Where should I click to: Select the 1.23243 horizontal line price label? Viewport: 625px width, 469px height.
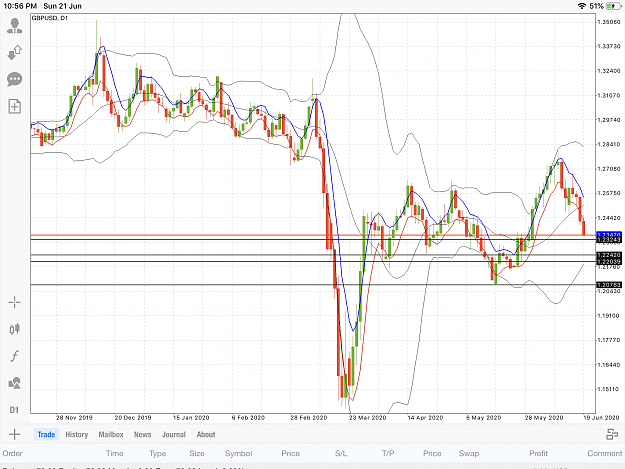click(609, 240)
